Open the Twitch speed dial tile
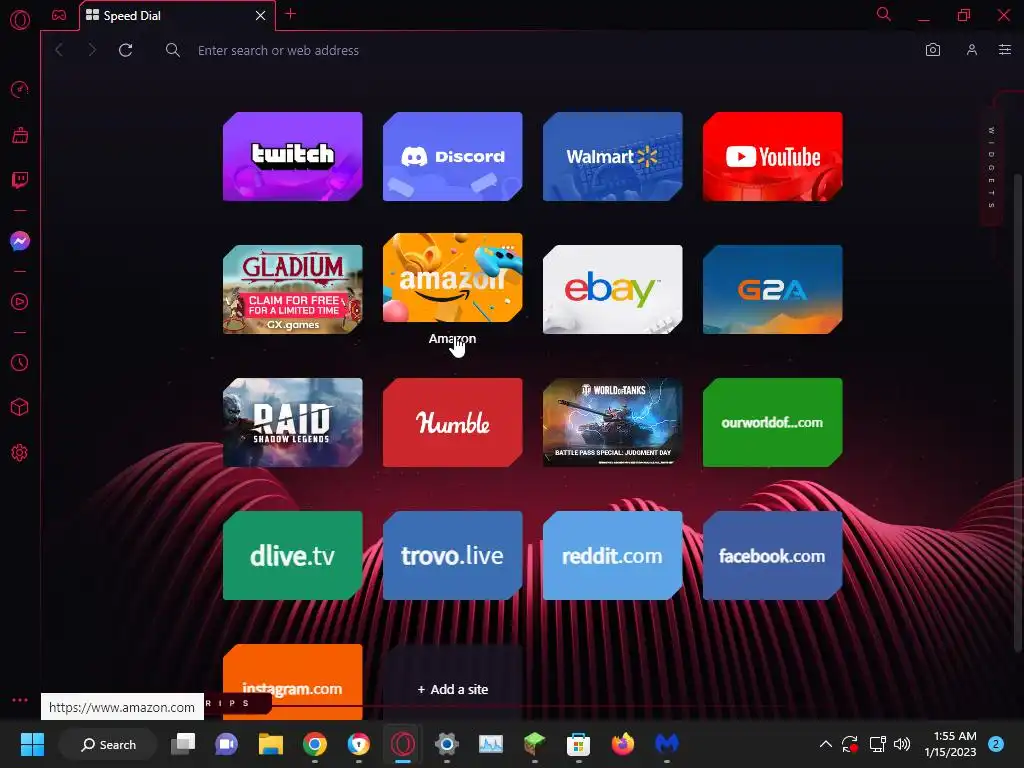1024x768 pixels. [x=293, y=156]
